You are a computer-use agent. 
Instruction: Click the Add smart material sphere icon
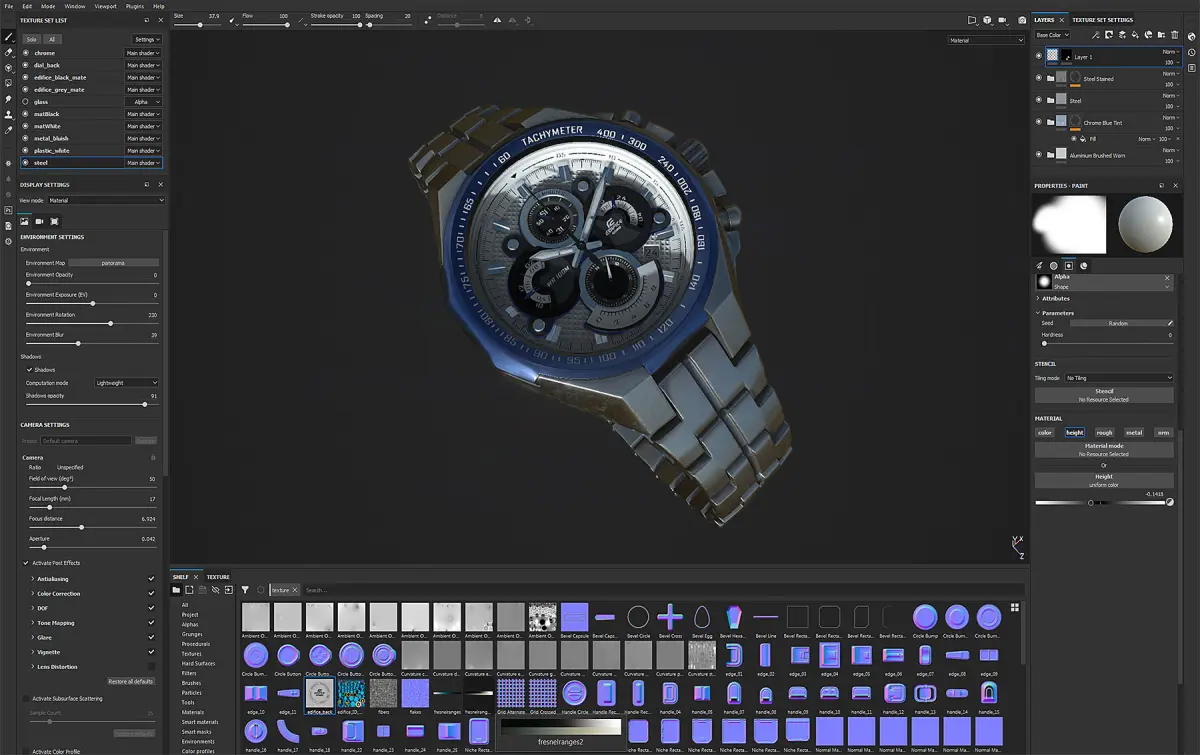tap(1148, 35)
